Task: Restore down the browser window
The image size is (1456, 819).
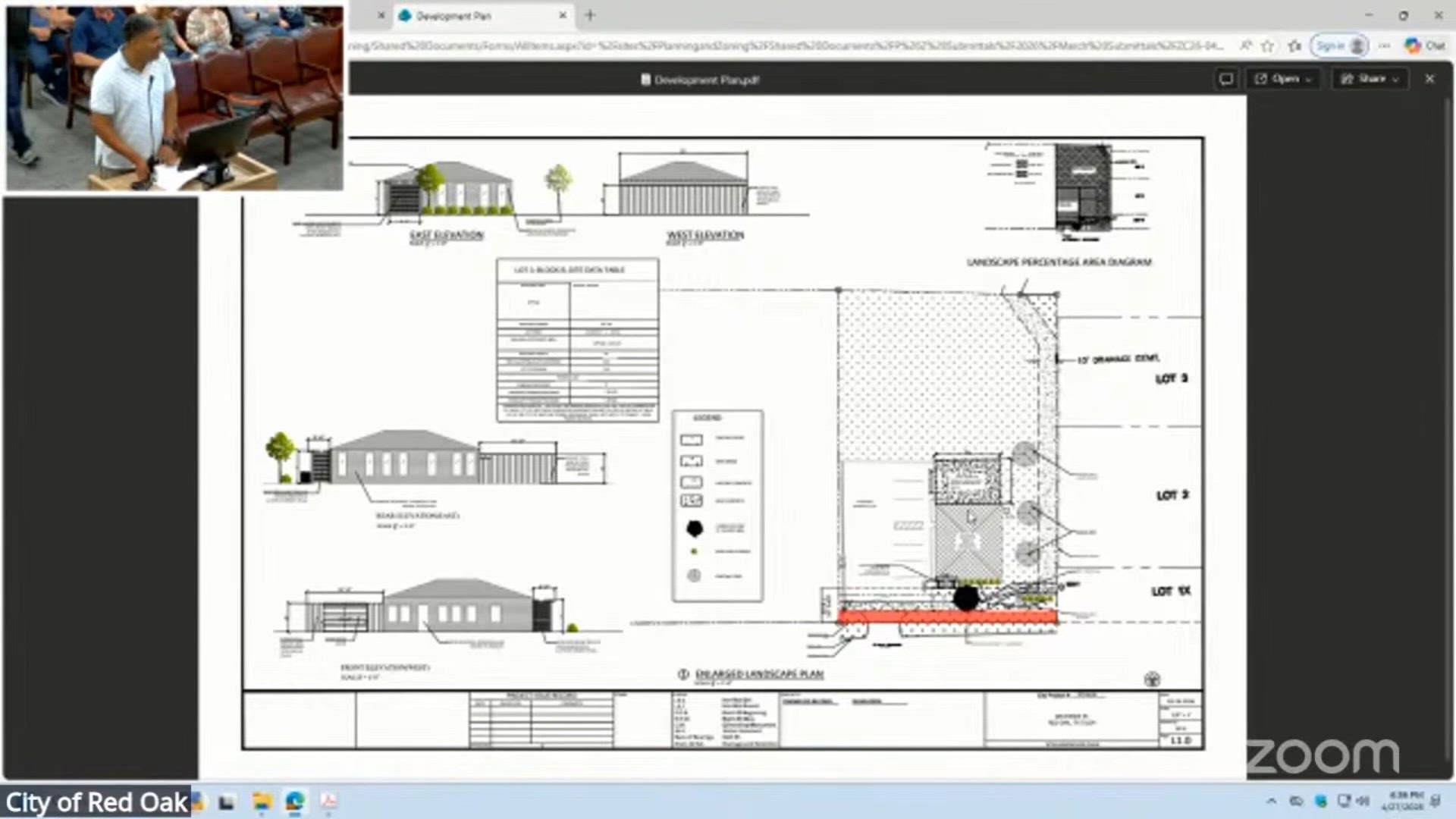Action: click(x=1404, y=15)
